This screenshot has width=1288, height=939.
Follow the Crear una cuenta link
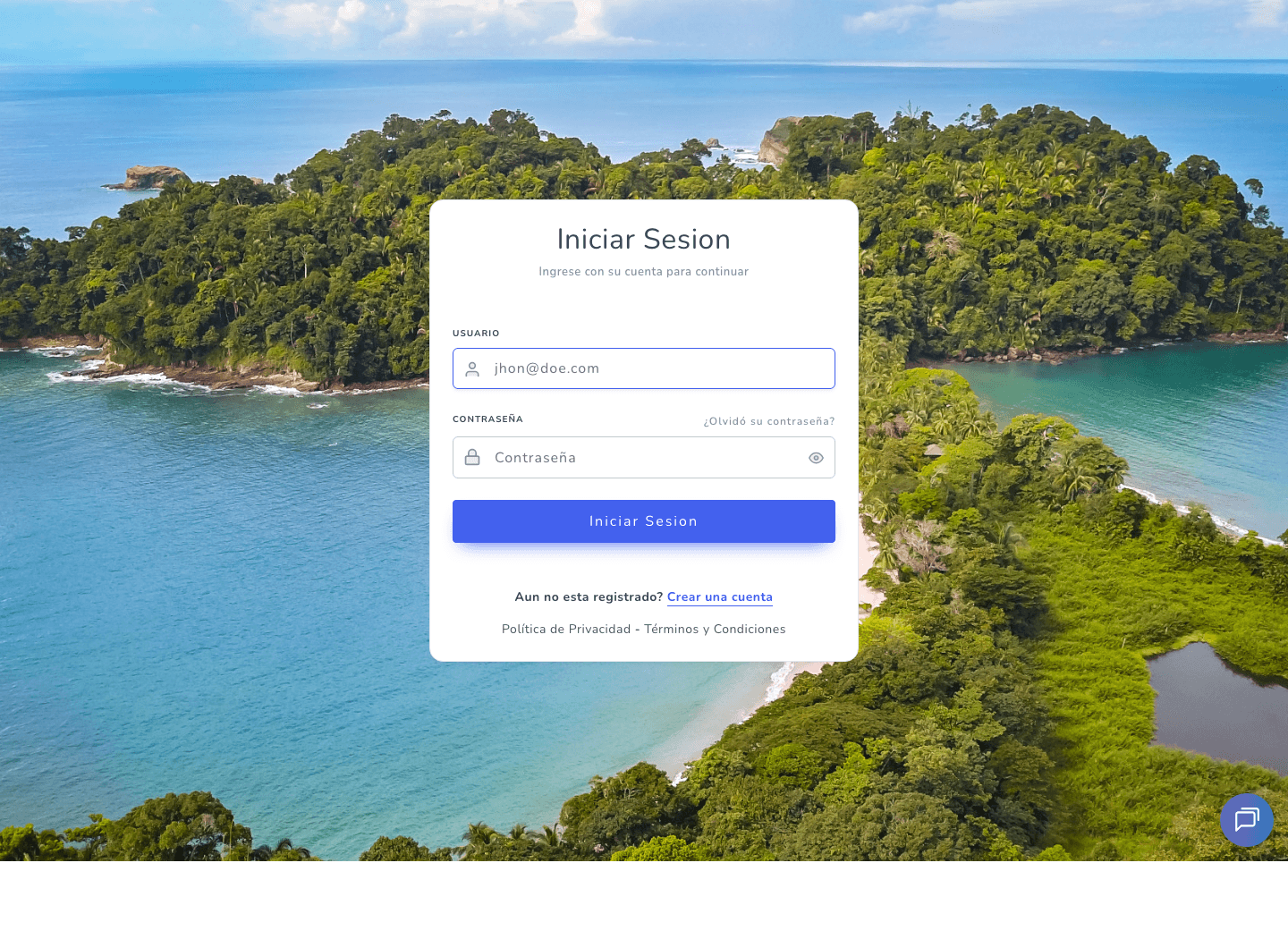[720, 596]
